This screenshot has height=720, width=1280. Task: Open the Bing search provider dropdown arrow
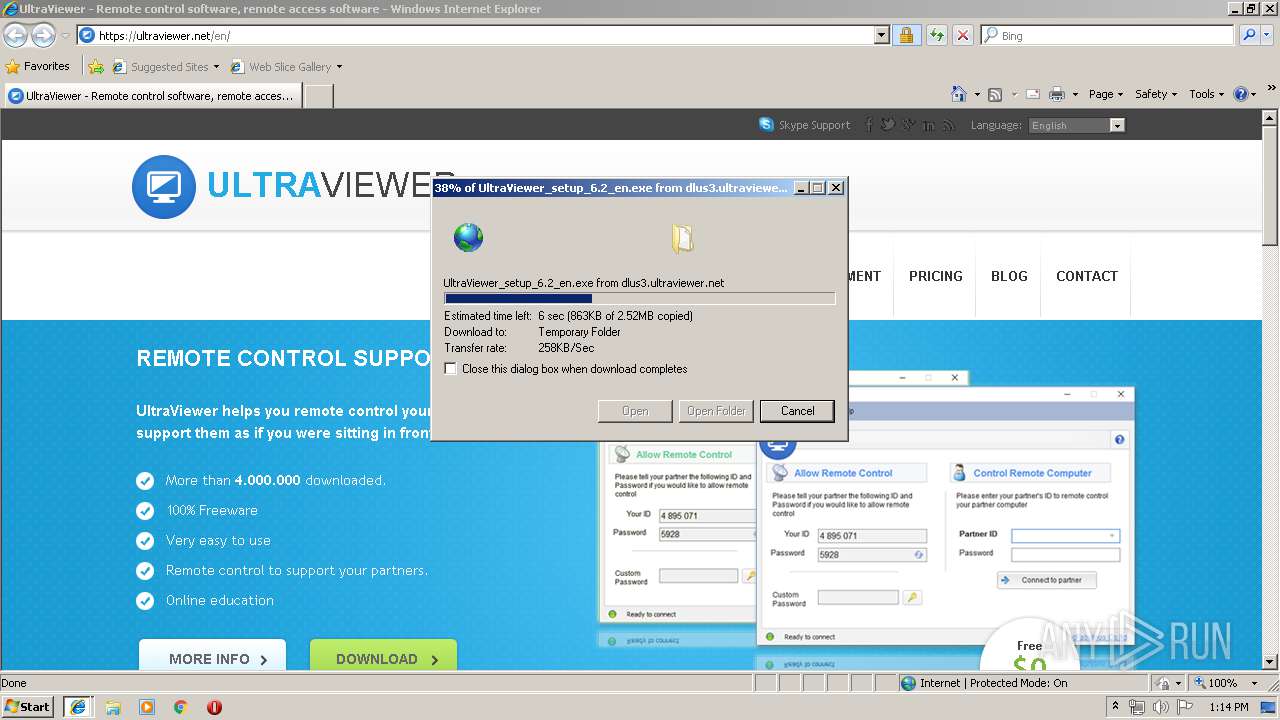coord(1268,35)
